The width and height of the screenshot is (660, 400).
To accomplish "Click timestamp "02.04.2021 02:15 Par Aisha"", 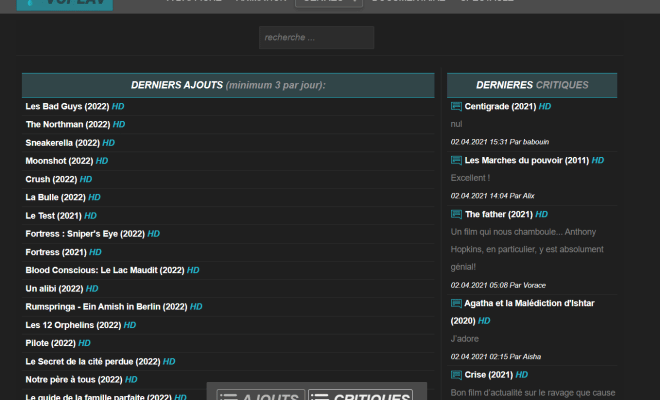I will coord(496,357).
